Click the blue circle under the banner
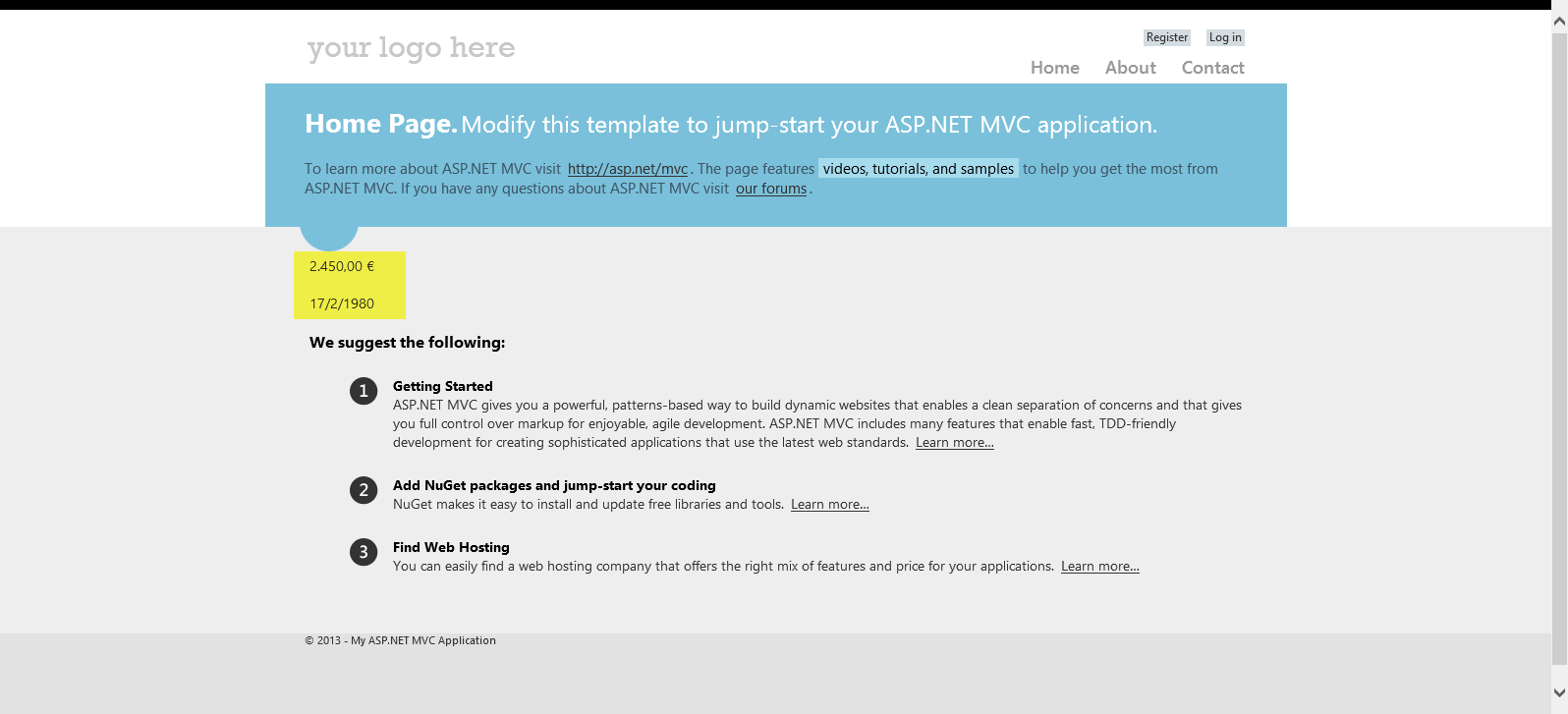 [x=329, y=234]
